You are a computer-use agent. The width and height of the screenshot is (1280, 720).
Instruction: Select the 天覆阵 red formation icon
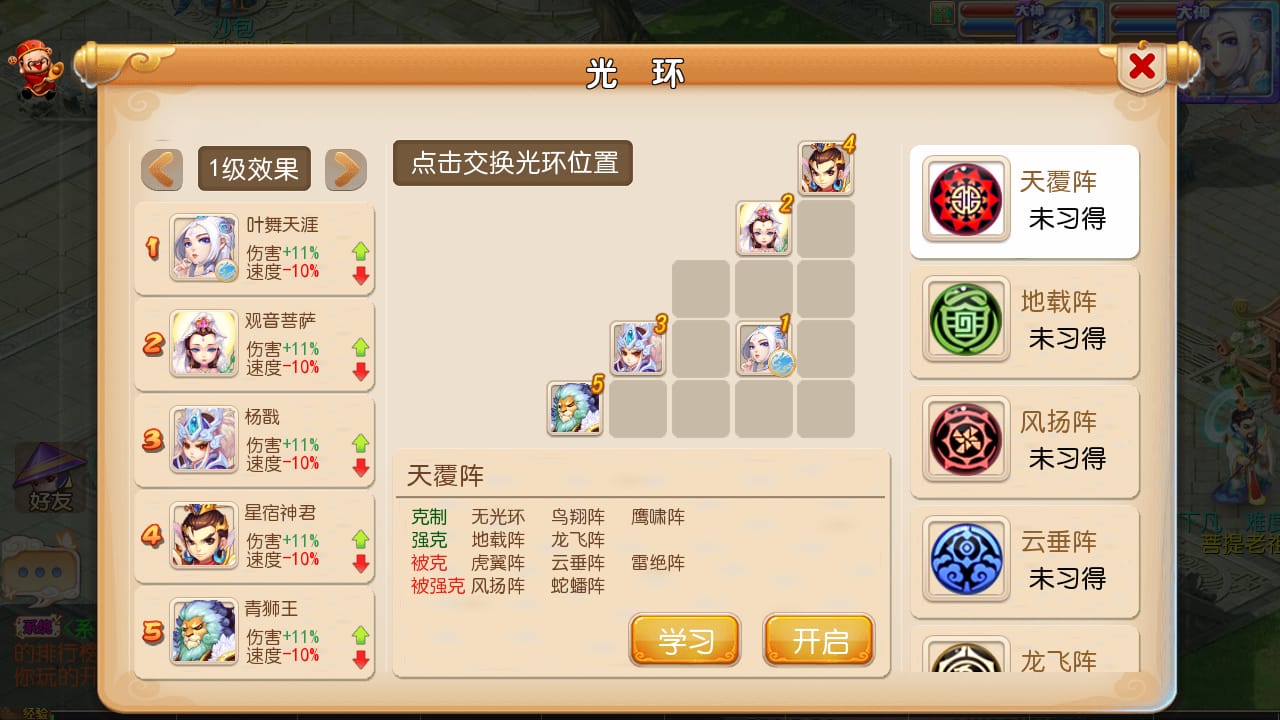[965, 199]
